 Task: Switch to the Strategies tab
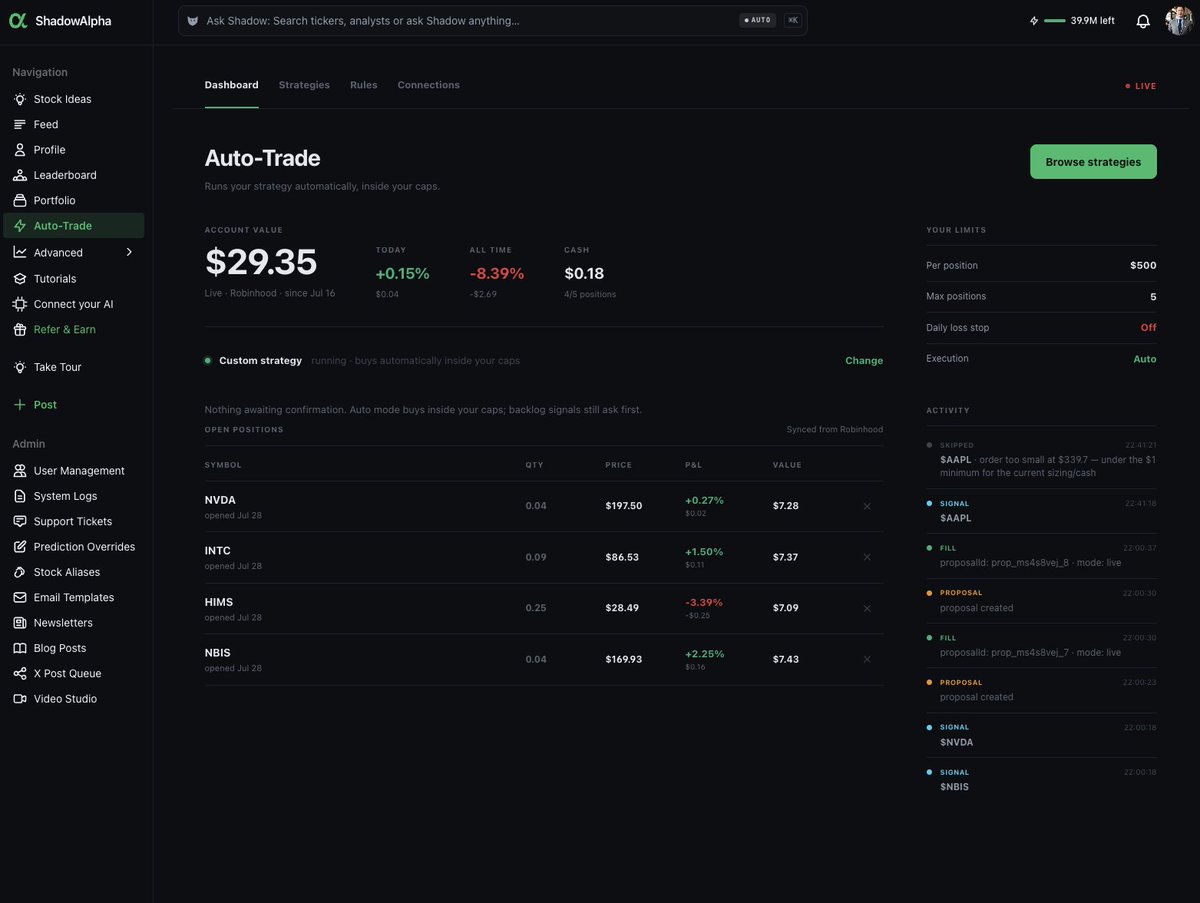pos(304,85)
